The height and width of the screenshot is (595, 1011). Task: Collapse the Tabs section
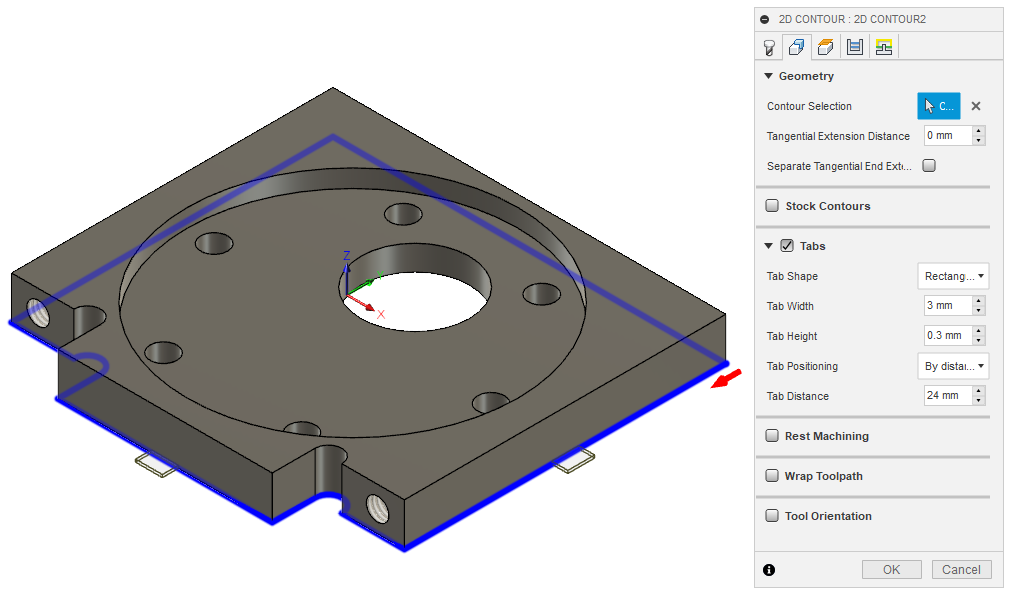tap(768, 245)
